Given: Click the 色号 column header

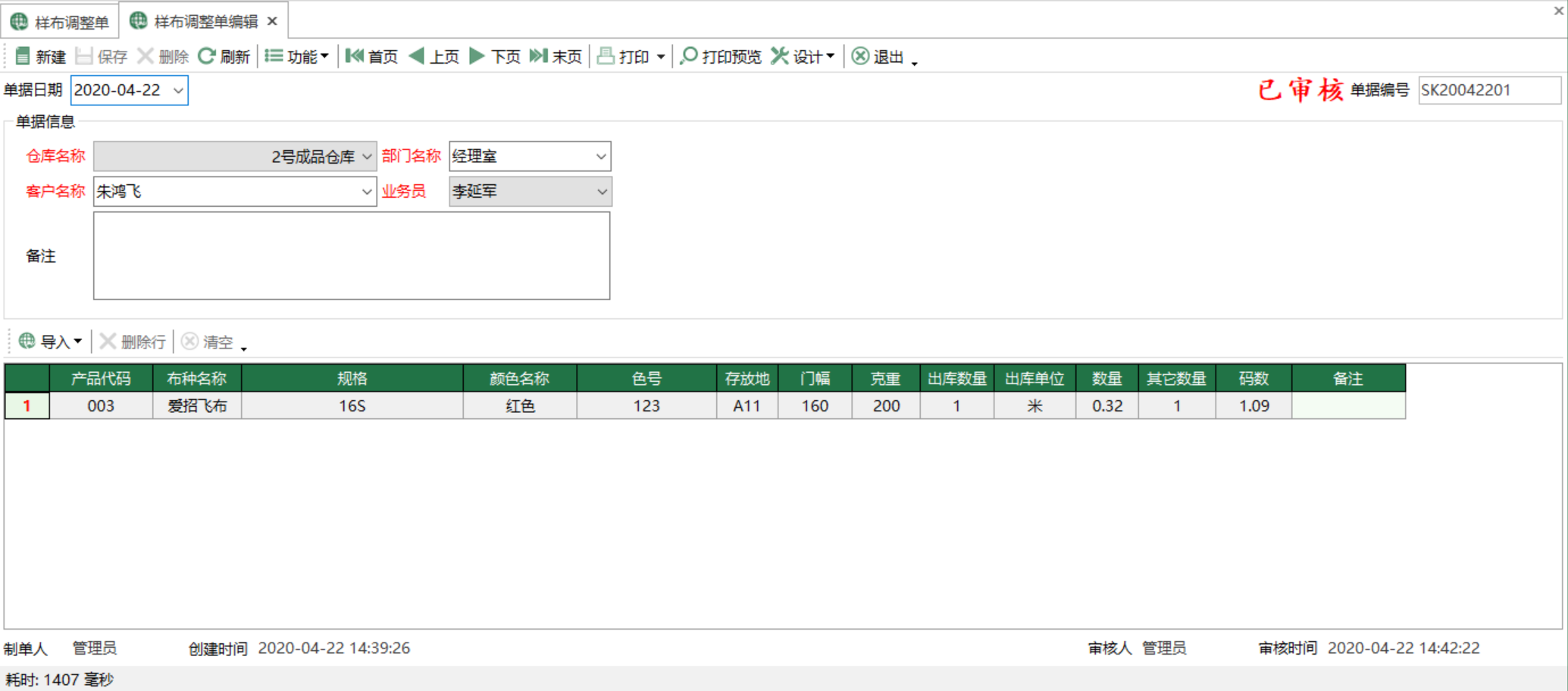Looking at the screenshot, I should [x=646, y=378].
